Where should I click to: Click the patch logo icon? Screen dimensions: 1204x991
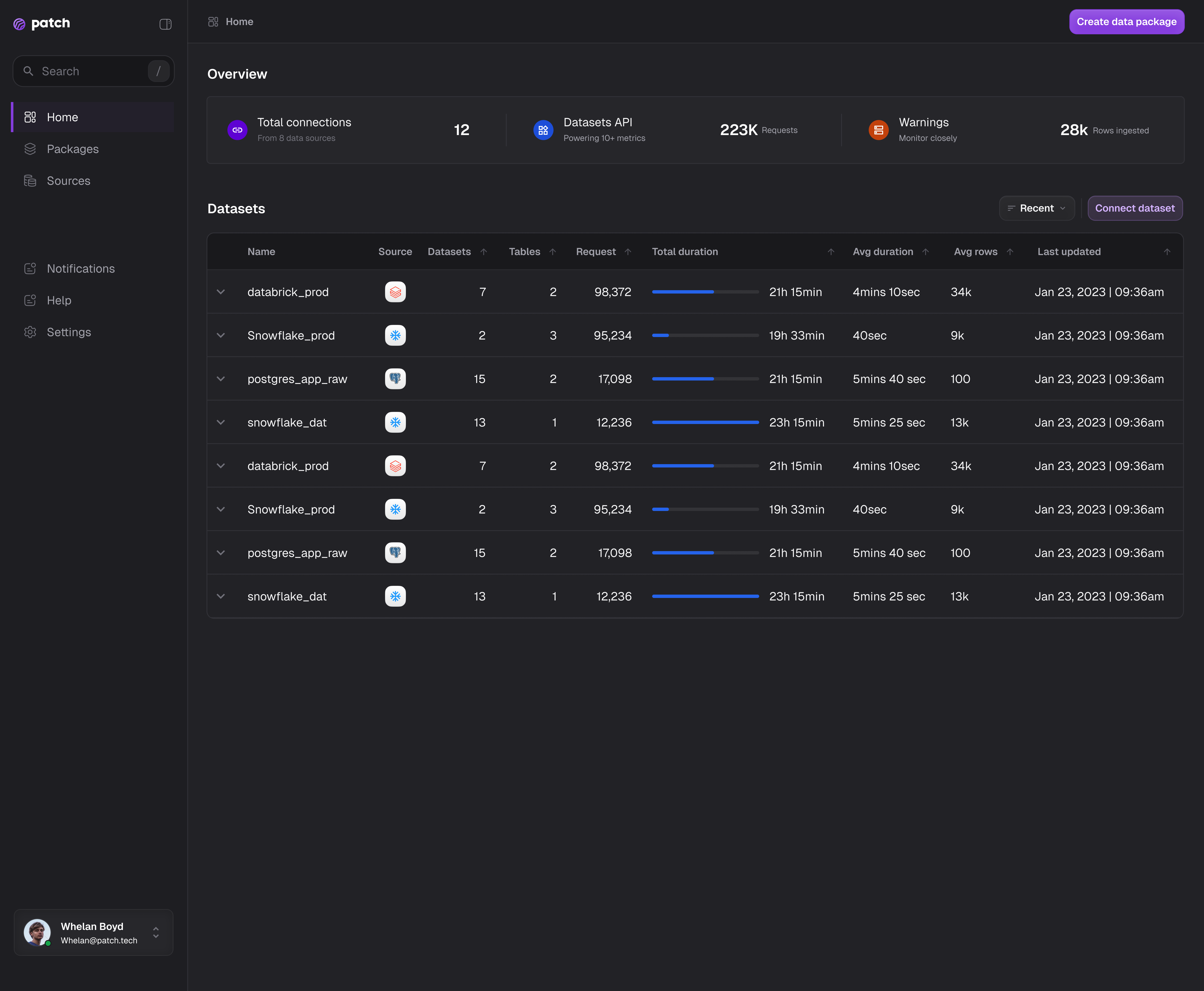point(19,24)
